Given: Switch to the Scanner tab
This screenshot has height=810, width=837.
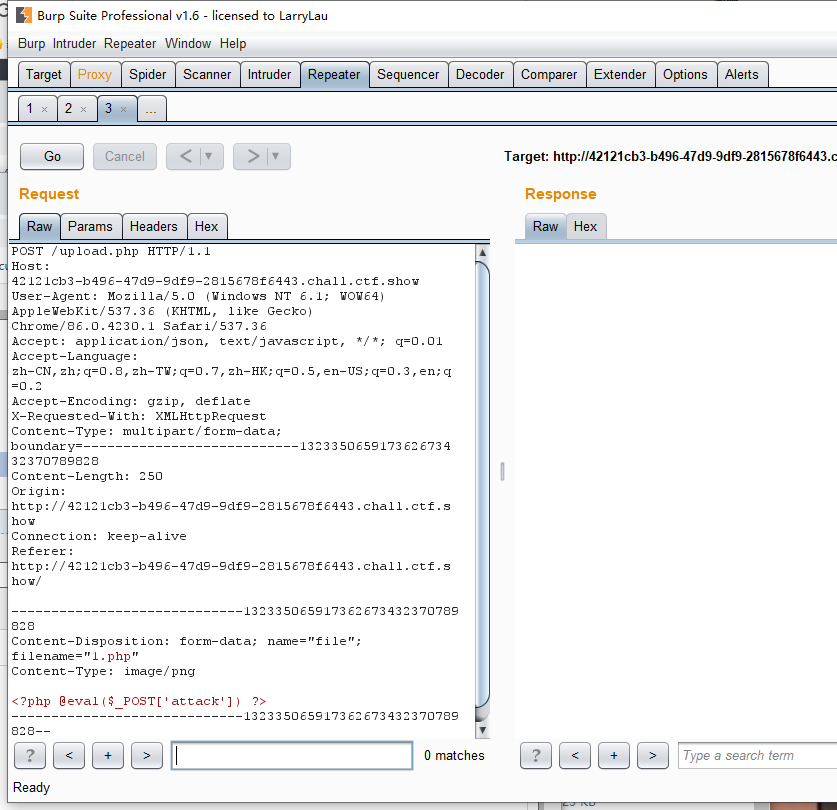Looking at the screenshot, I should coord(207,75).
